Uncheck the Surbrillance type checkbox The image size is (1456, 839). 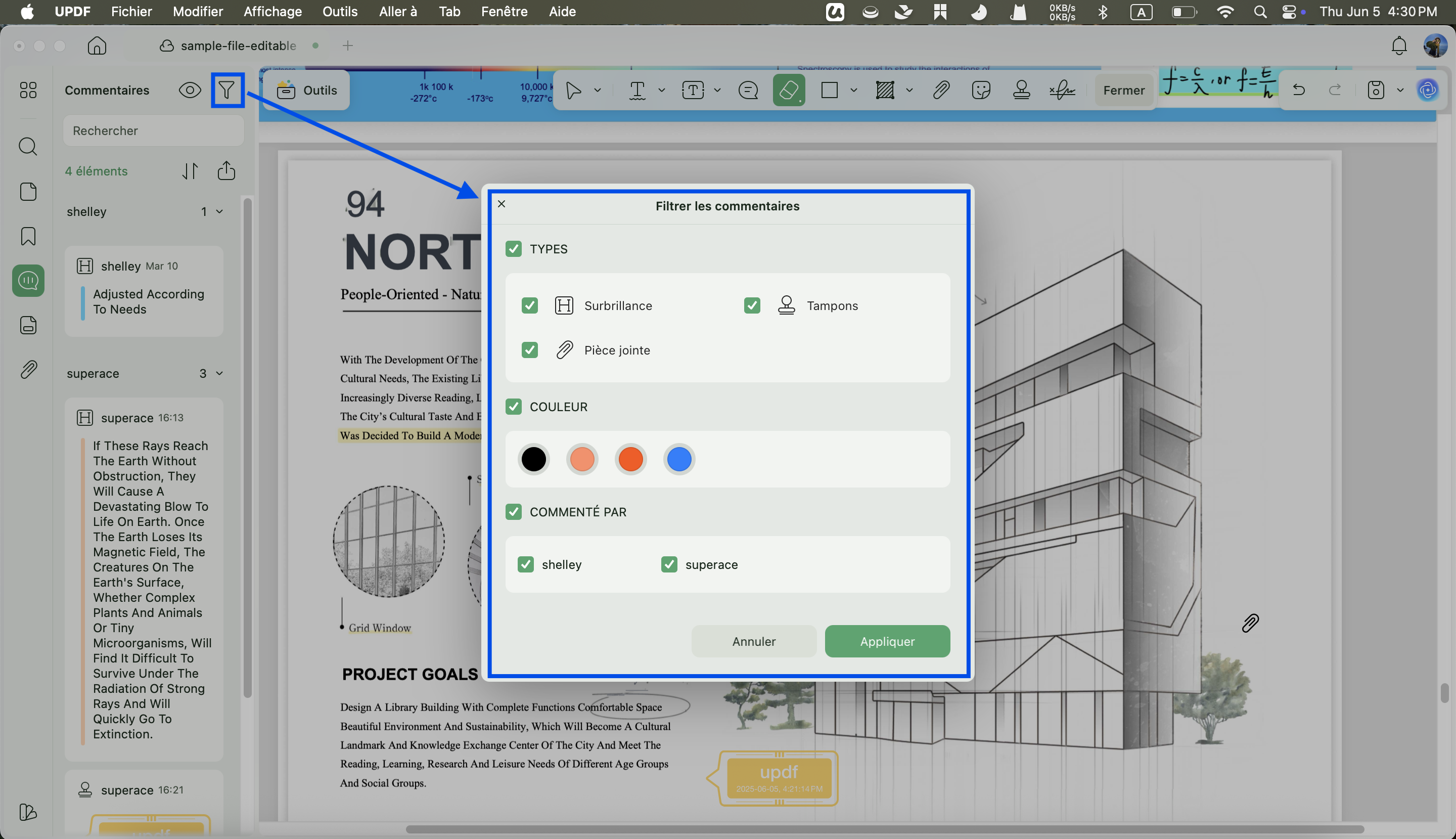coord(529,305)
